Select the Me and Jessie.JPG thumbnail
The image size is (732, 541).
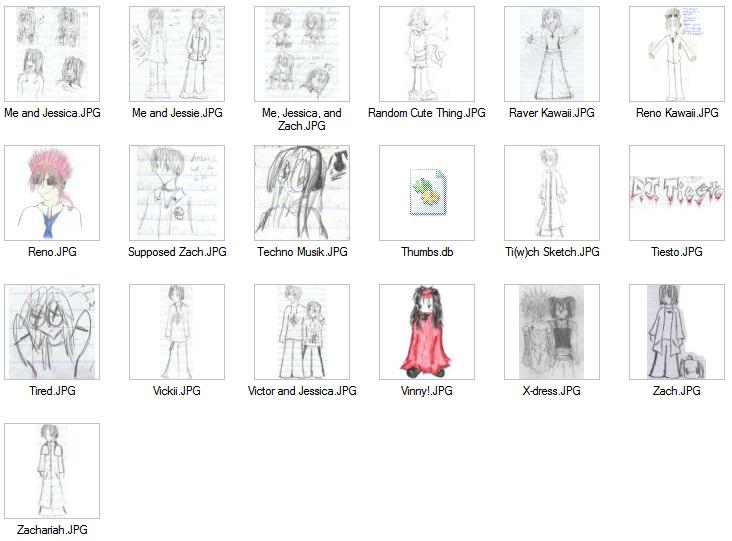[x=177, y=54]
